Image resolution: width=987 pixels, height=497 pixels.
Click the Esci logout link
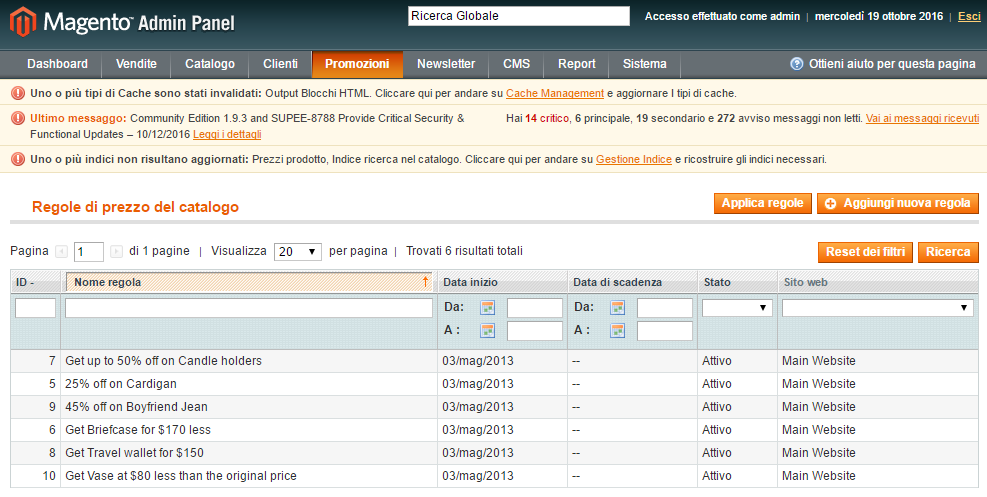click(x=969, y=16)
